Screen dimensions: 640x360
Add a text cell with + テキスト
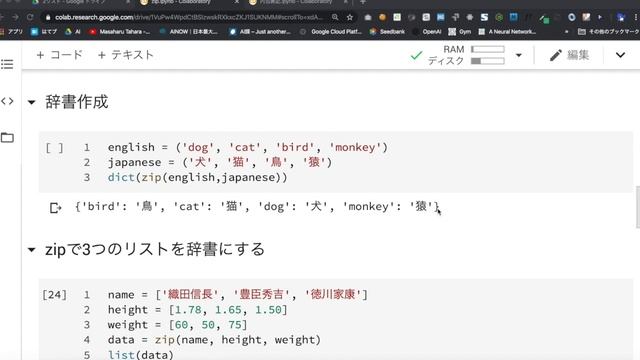(126, 55)
